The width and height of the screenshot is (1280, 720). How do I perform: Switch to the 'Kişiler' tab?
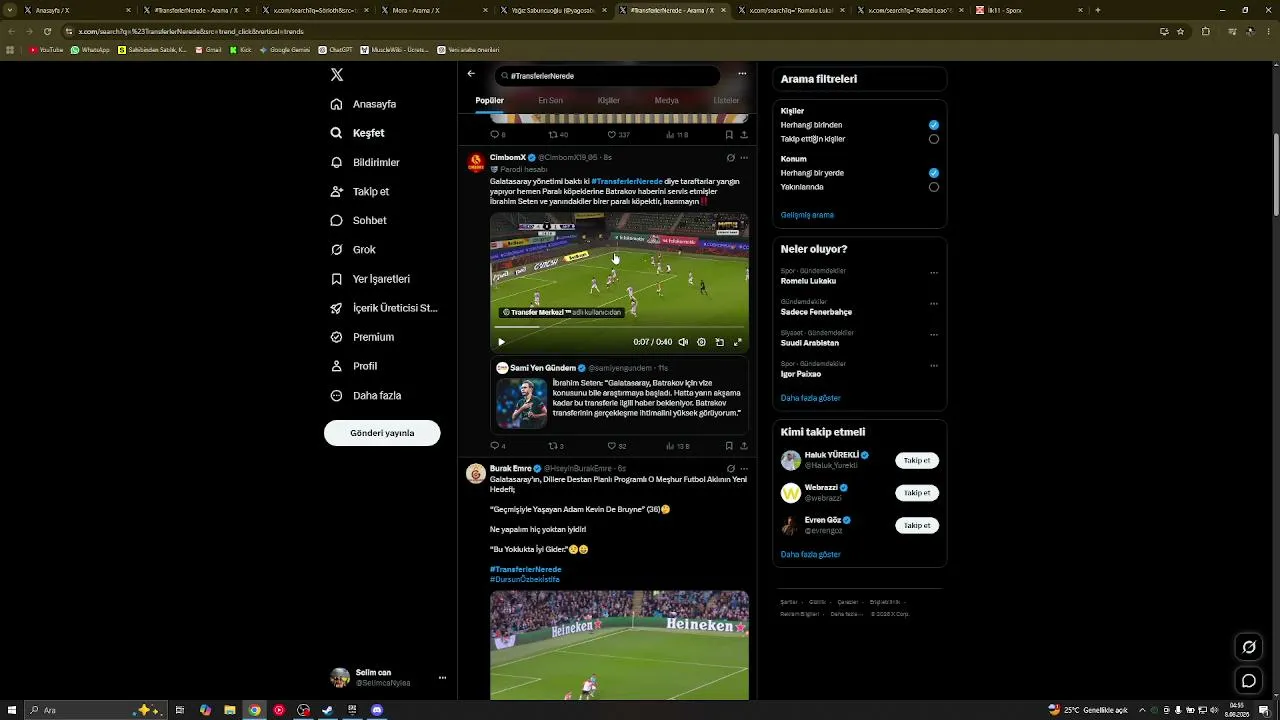pyautogui.click(x=609, y=100)
